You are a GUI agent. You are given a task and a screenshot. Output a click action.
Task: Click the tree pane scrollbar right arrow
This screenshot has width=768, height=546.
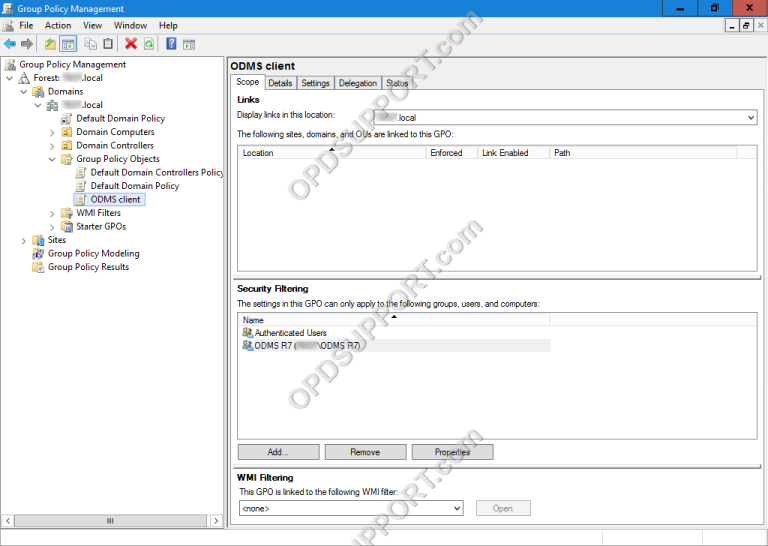tap(216, 521)
